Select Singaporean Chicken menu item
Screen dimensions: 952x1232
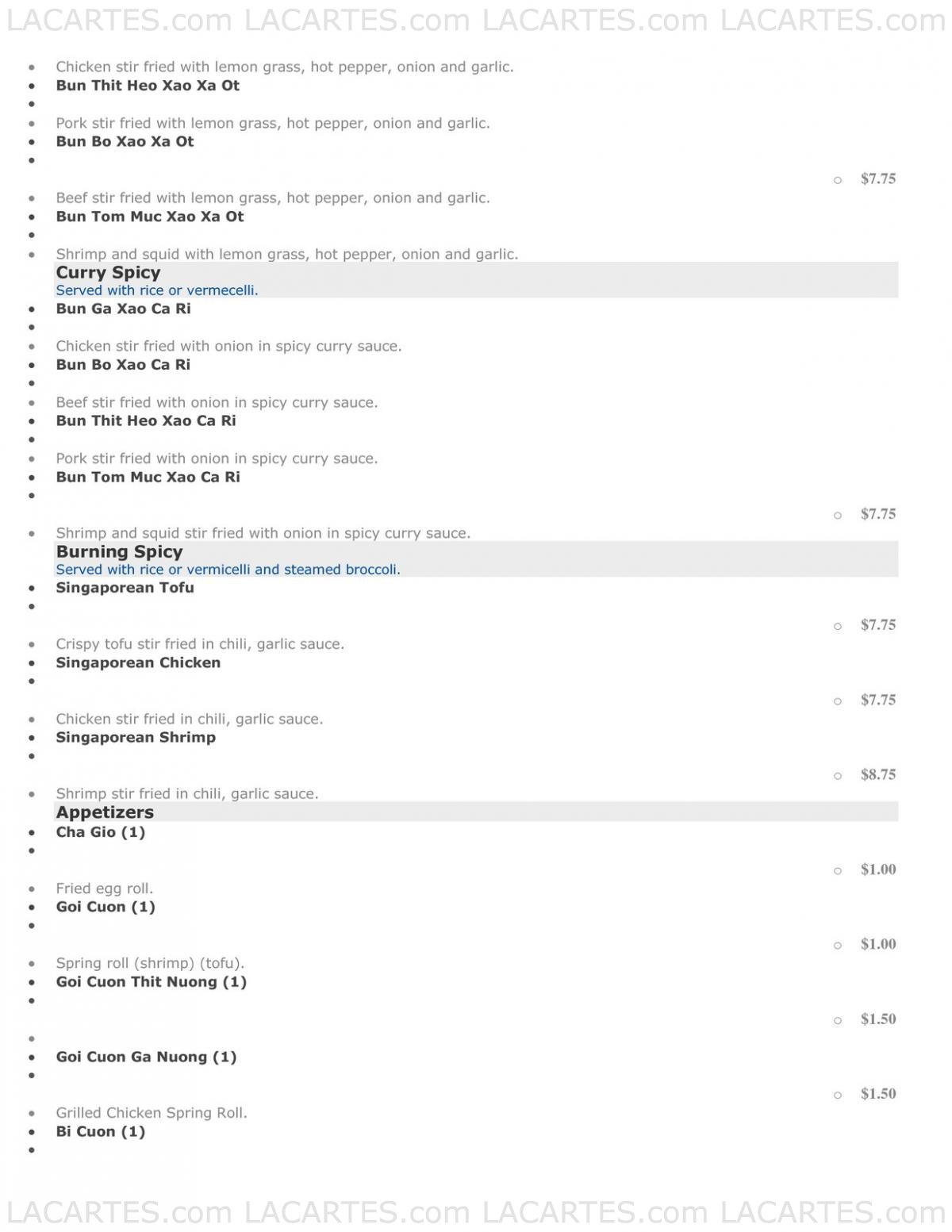point(138,663)
